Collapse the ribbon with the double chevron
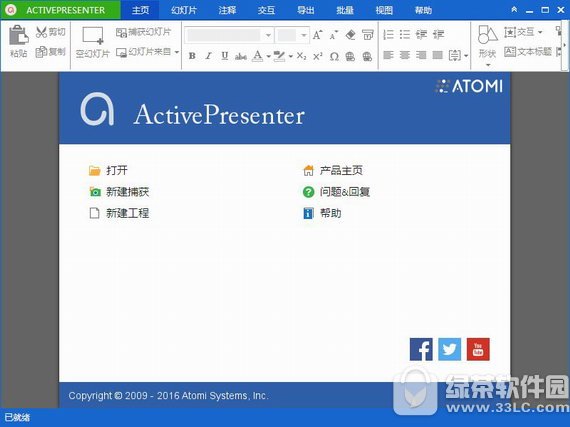This screenshot has width=570, height=427. [514, 10]
